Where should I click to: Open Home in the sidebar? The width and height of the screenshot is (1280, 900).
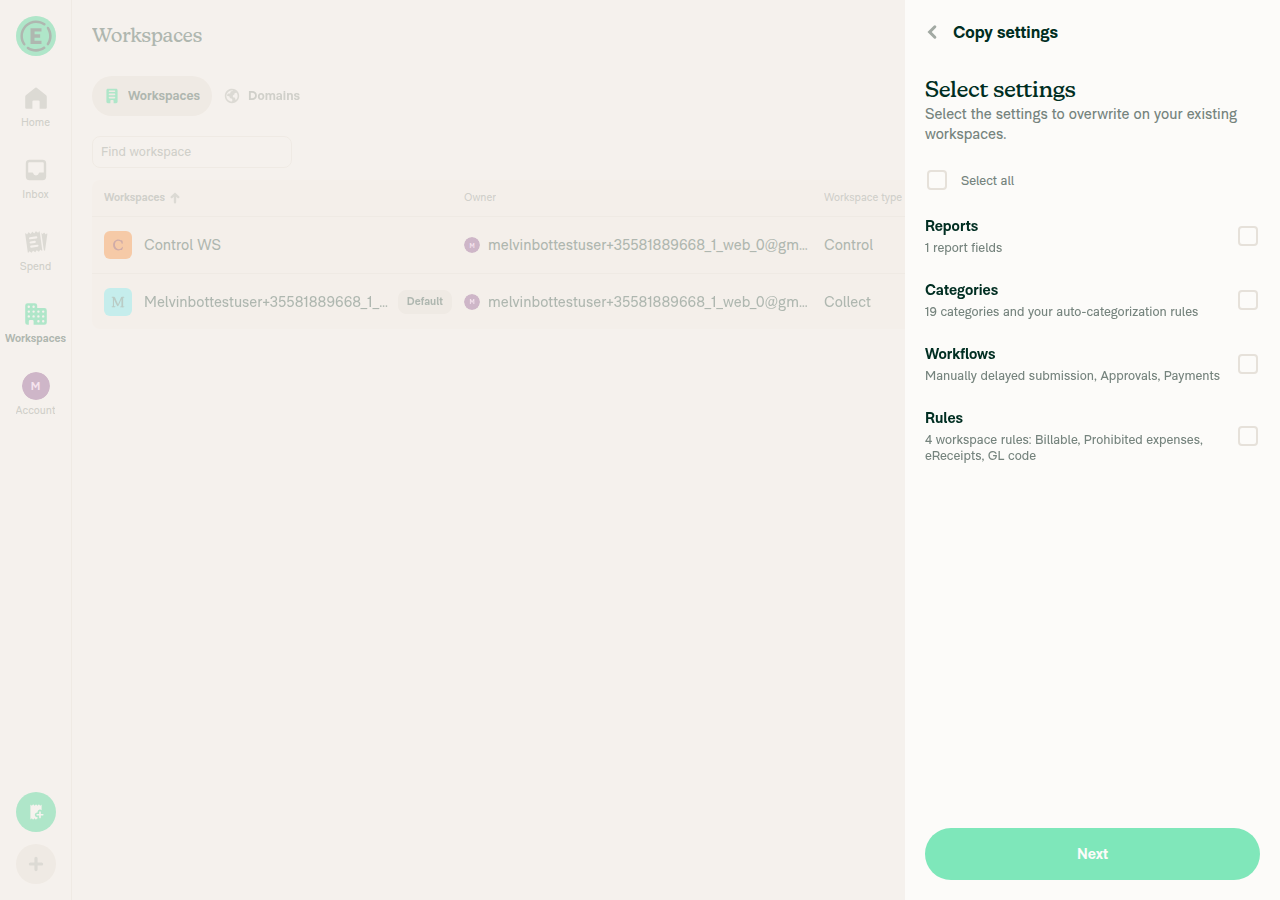[36, 107]
